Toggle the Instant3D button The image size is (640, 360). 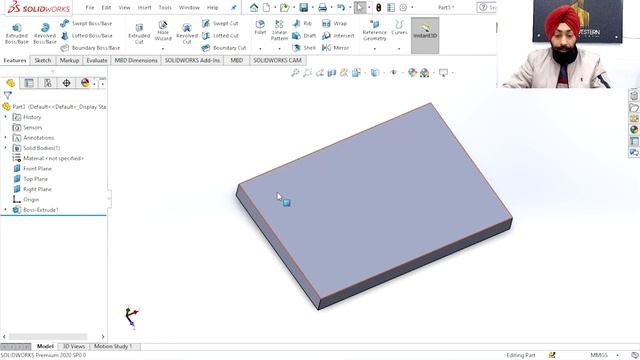425,35
